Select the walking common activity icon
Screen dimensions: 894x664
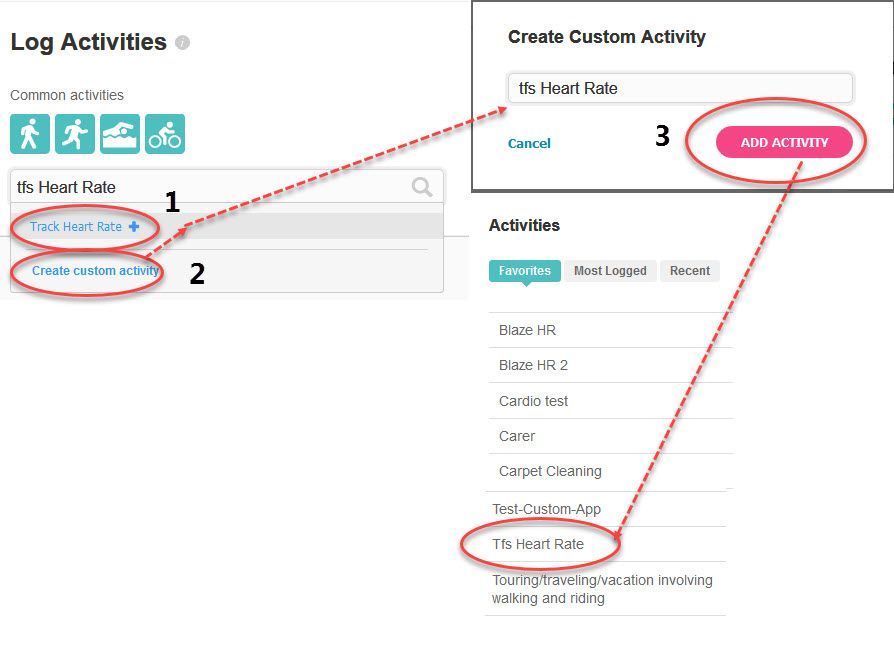[30, 134]
